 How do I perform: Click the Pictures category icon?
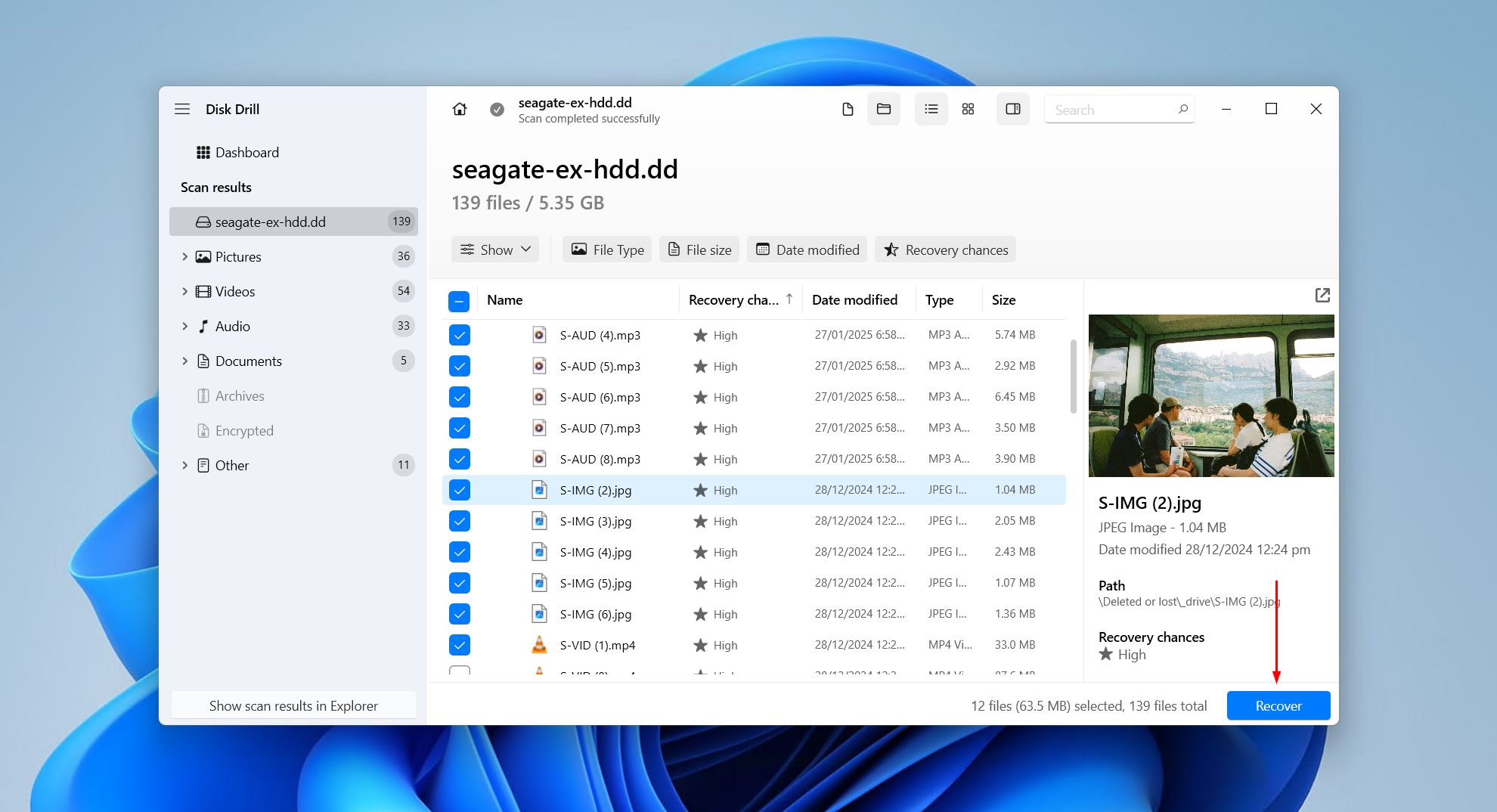click(x=203, y=257)
